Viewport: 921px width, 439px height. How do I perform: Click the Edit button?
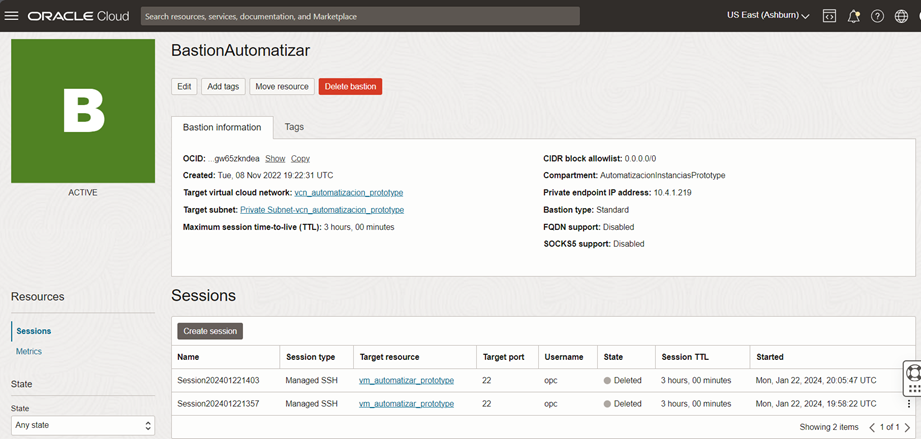[x=184, y=86]
